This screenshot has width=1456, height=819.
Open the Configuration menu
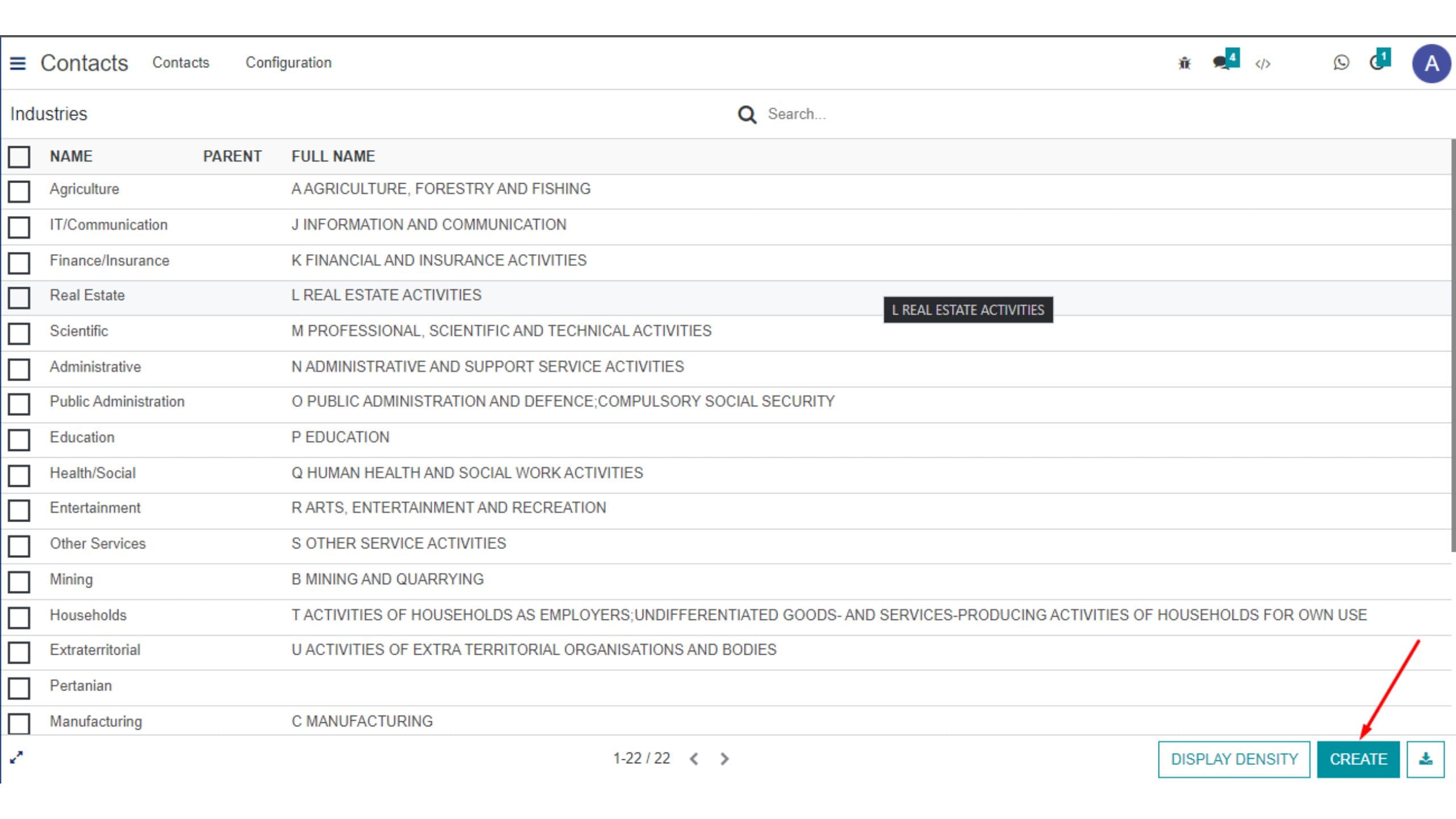(x=288, y=63)
